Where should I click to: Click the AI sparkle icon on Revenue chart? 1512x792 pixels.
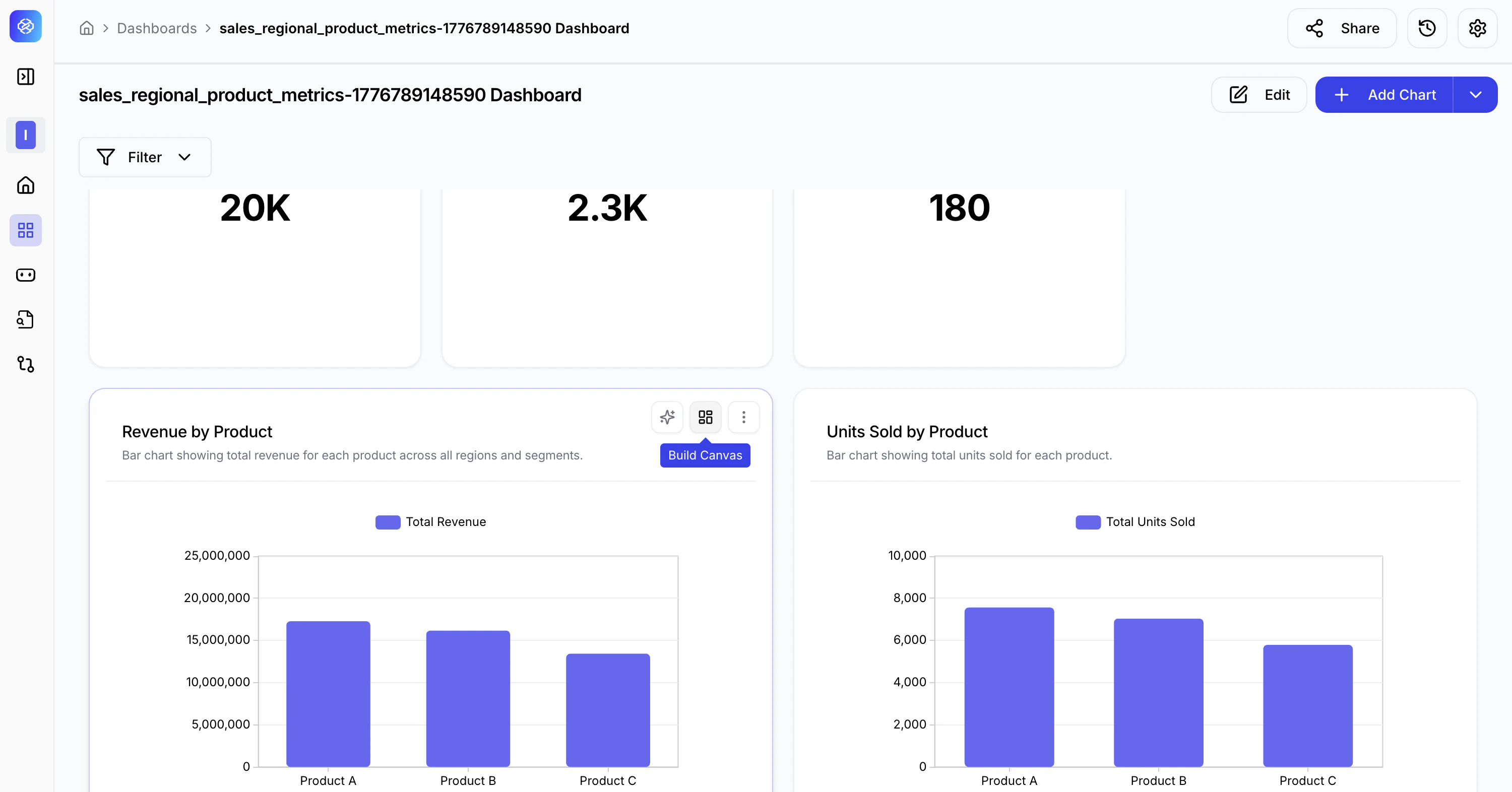coord(667,417)
